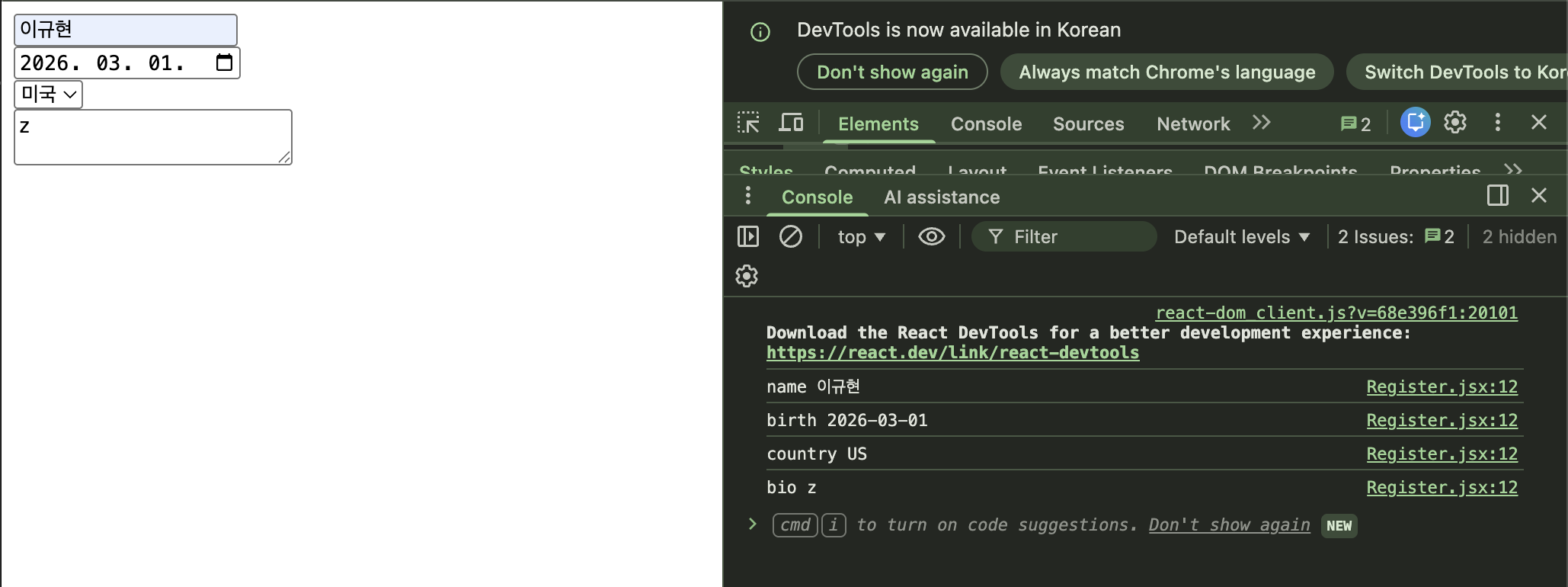The width and height of the screenshot is (1568, 587).
Task: Click the Don't show again button
Action: coord(892,72)
